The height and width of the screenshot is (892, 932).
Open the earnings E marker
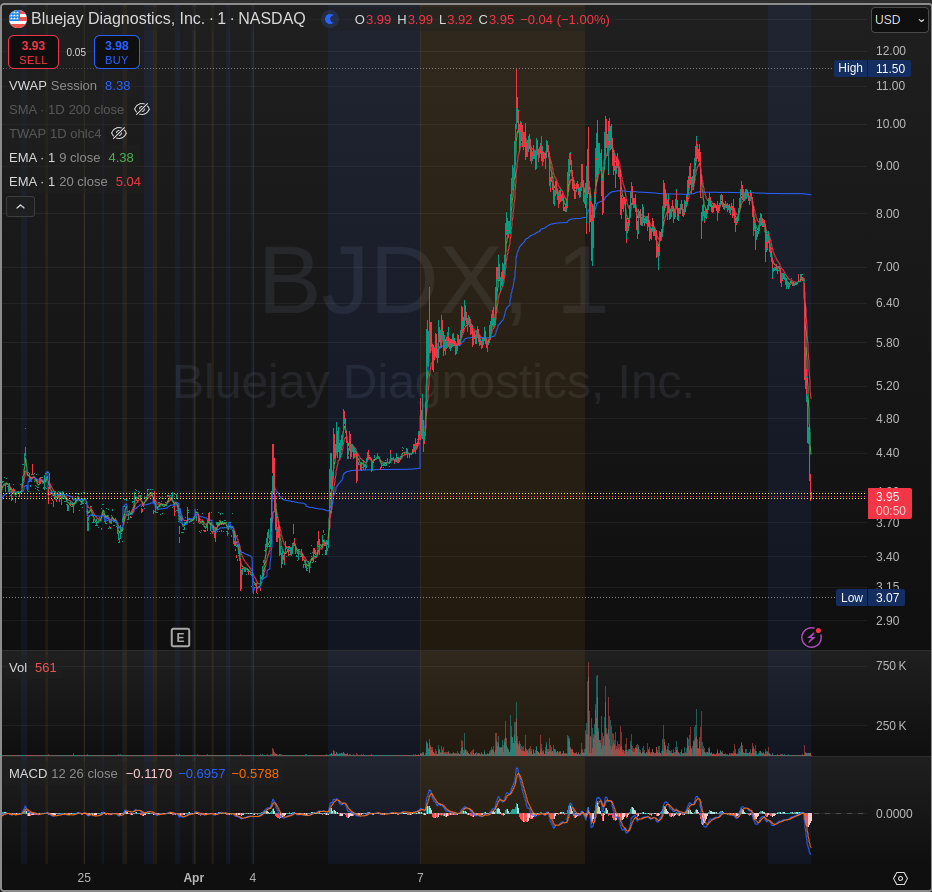[180, 638]
